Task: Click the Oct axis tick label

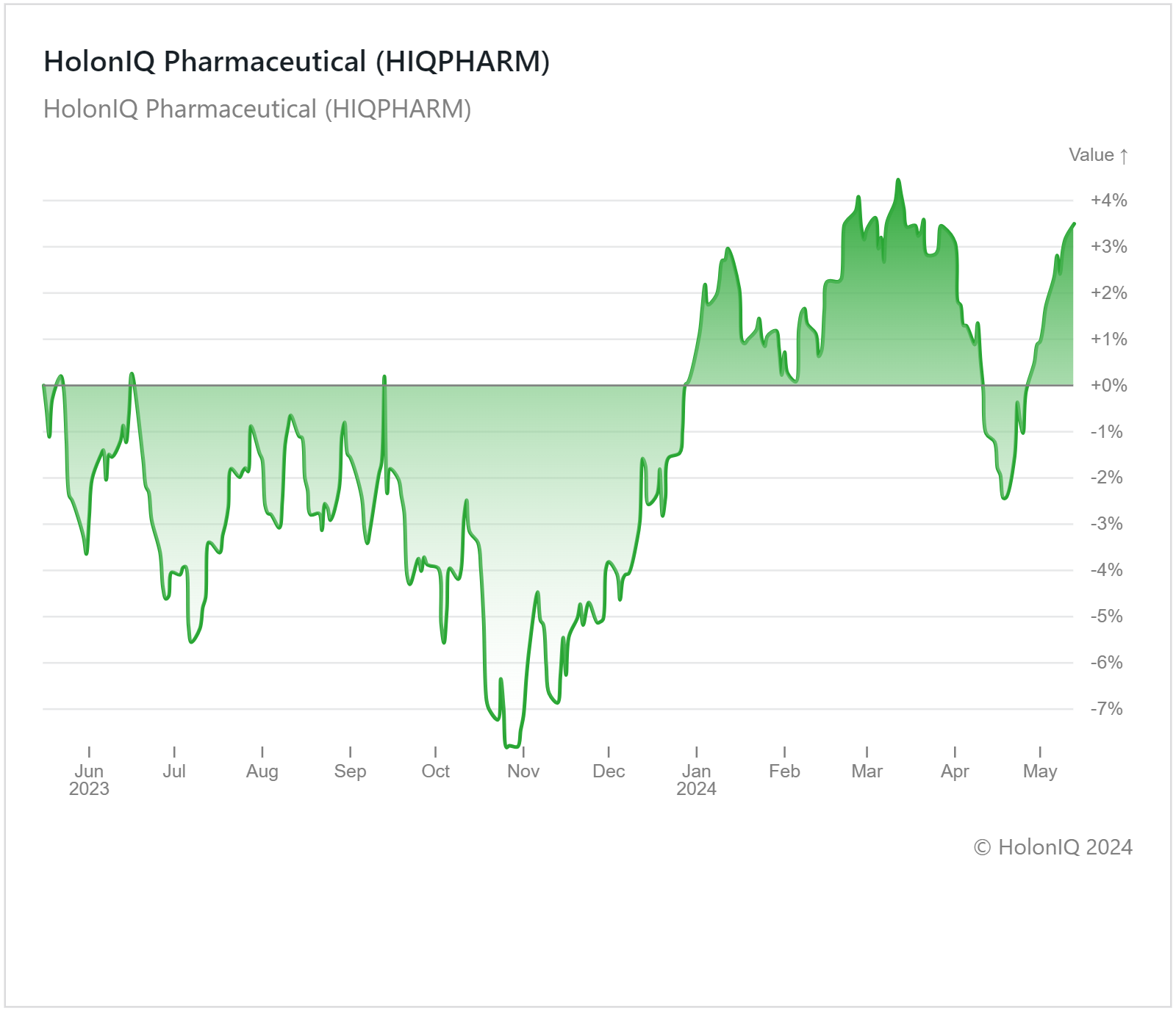Action: click(436, 771)
